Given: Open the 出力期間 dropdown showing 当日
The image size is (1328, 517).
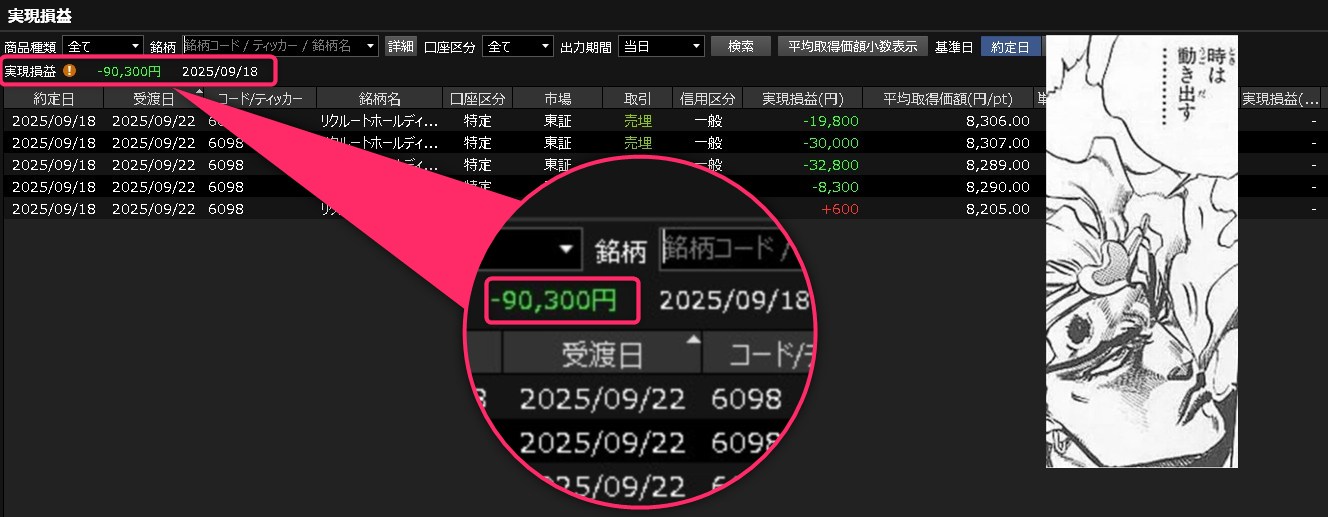Looking at the screenshot, I should click(x=661, y=46).
